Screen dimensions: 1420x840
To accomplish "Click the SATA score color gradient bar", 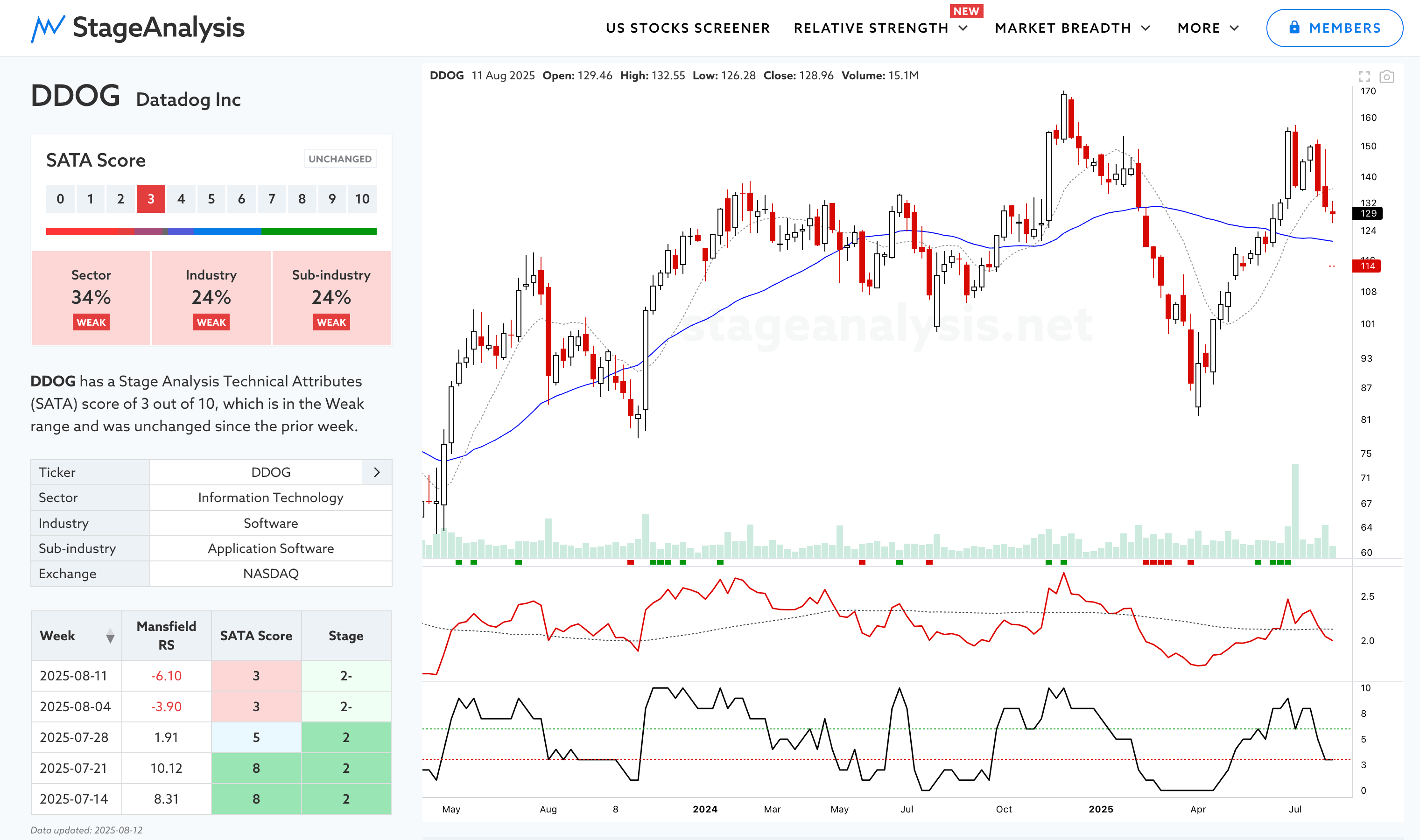I will [x=211, y=231].
